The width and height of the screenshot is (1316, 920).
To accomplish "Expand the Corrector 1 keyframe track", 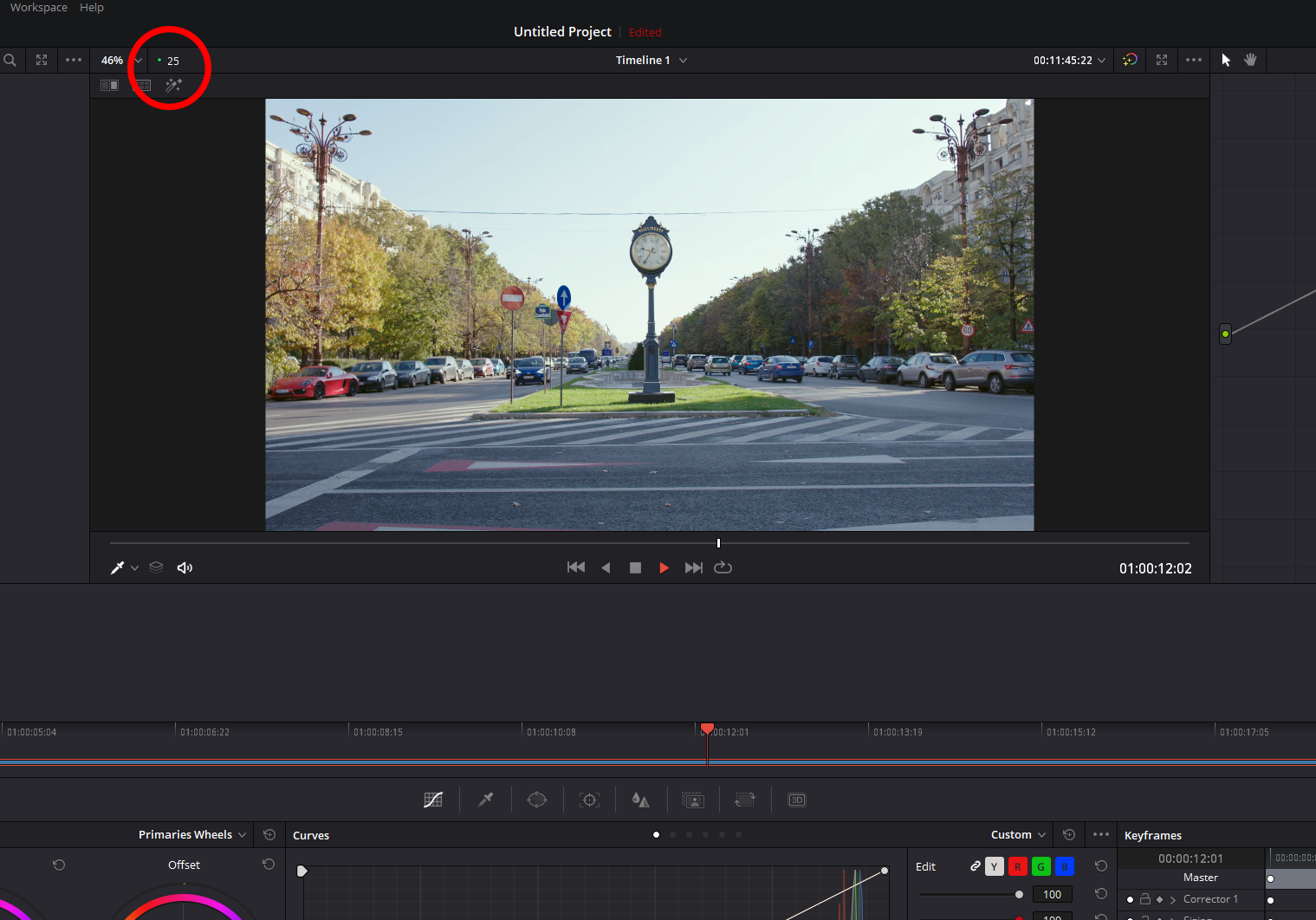I will click(1172, 899).
